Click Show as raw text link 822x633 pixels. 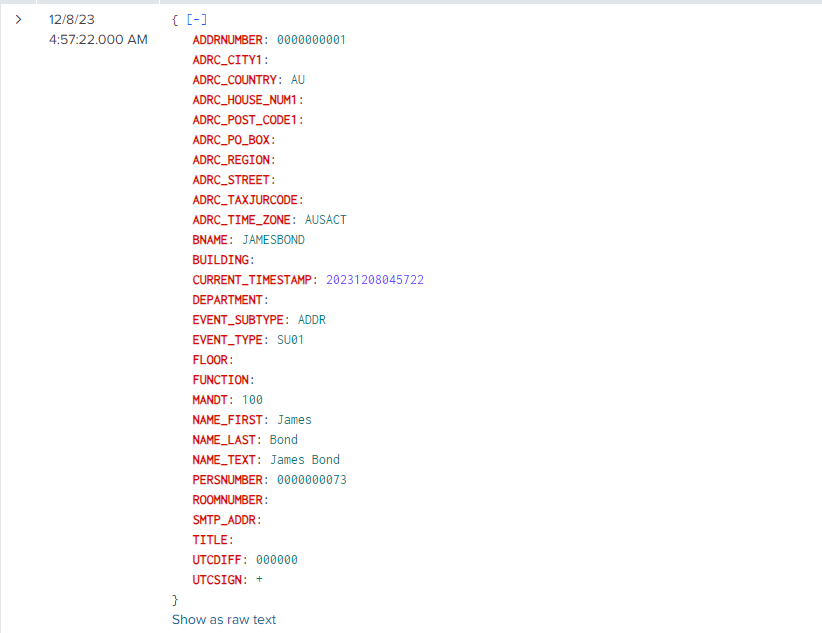(224, 619)
